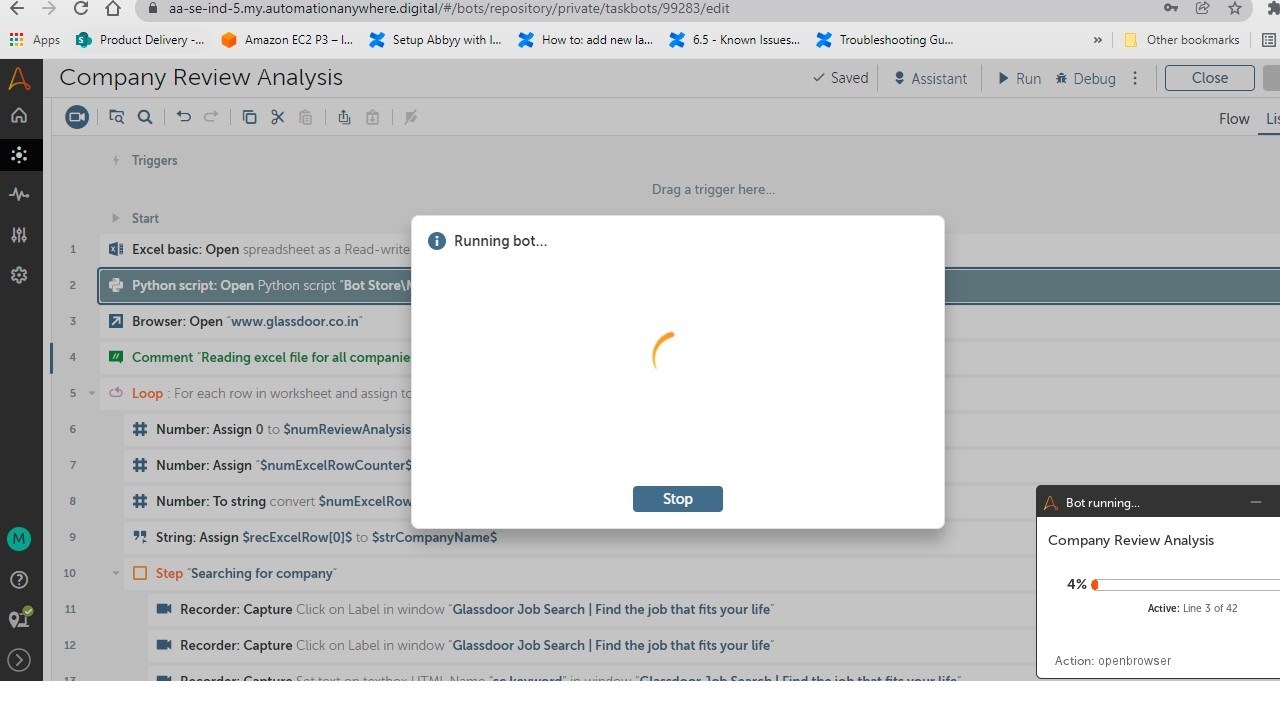
Task: Open the Automation Anywhere logo in the sidebar
Action: point(19,78)
